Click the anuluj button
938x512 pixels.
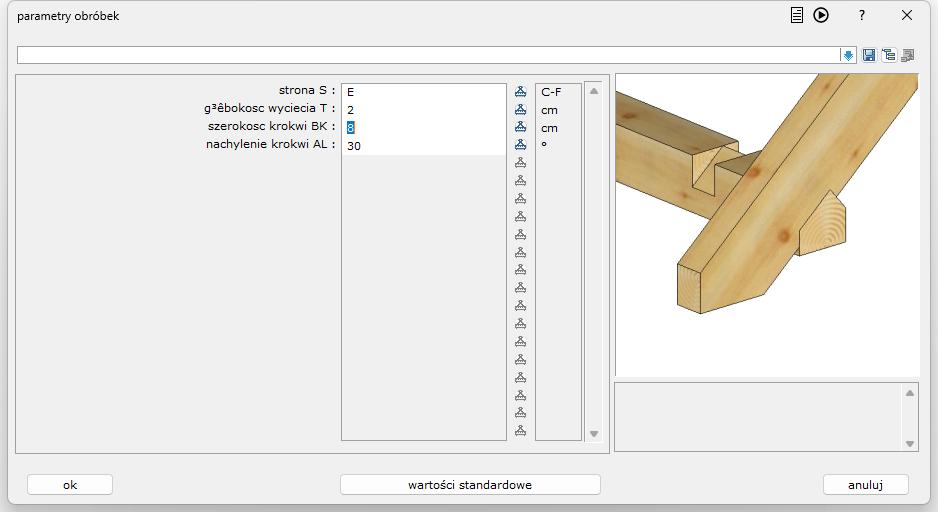pos(865,485)
